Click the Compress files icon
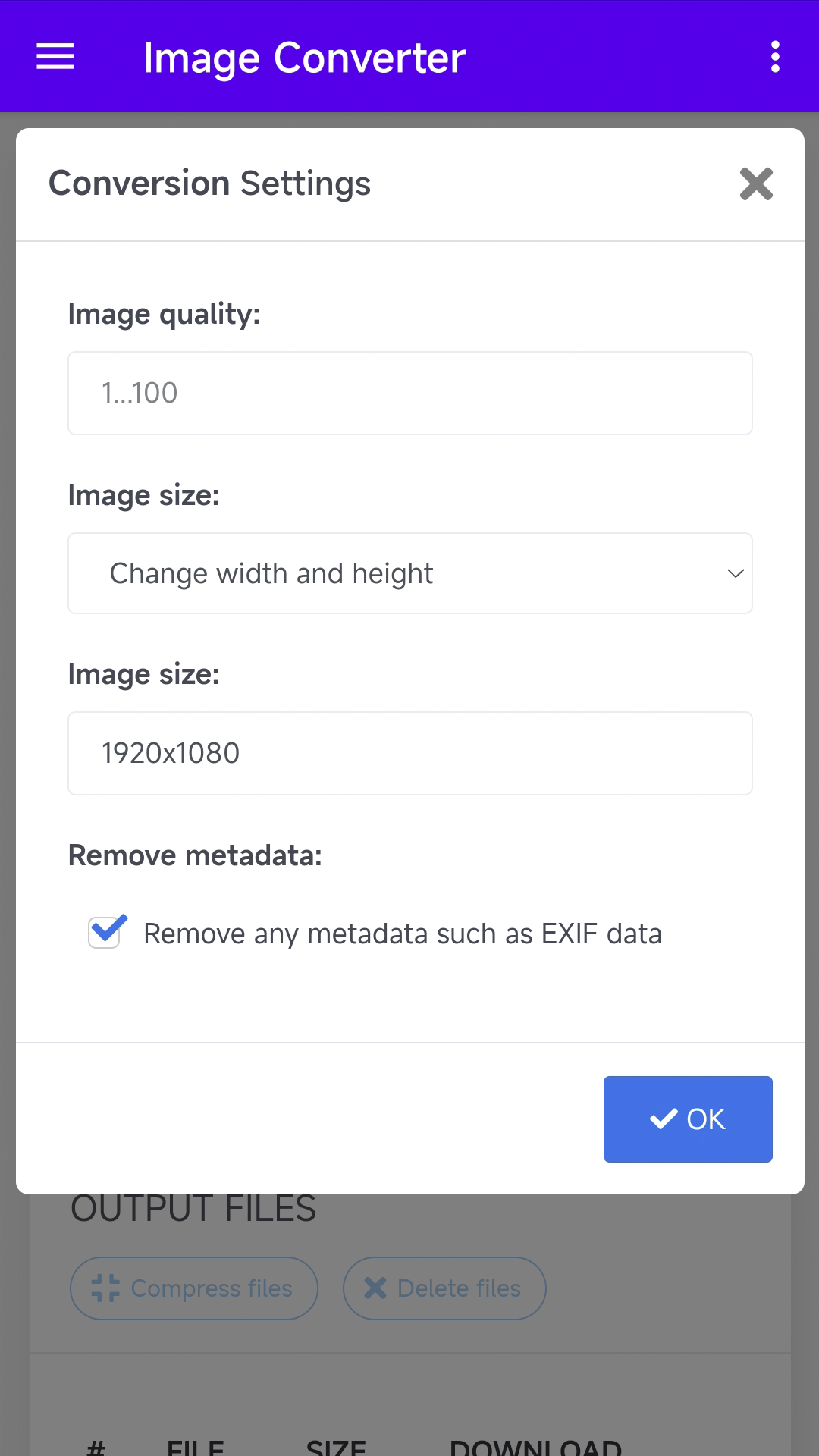Screen dimensions: 819x1456 click(105, 1288)
